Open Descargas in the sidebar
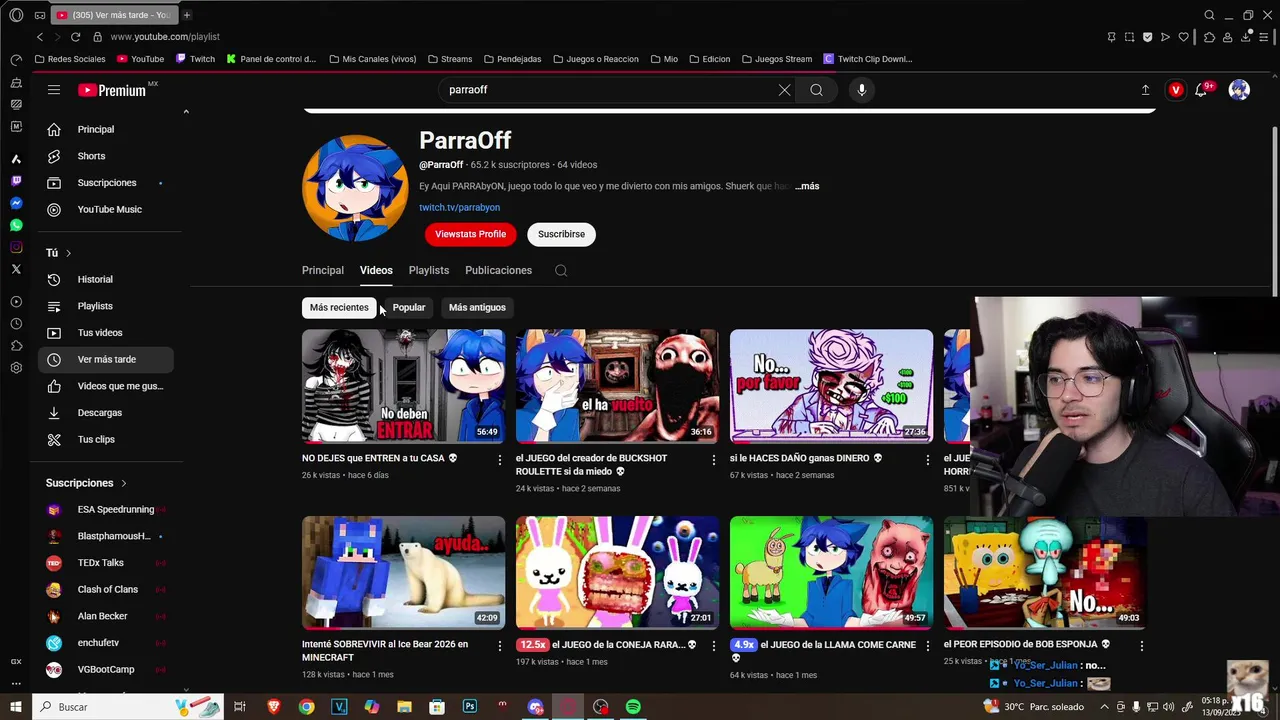This screenshot has width=1280, height=720. 106,412
